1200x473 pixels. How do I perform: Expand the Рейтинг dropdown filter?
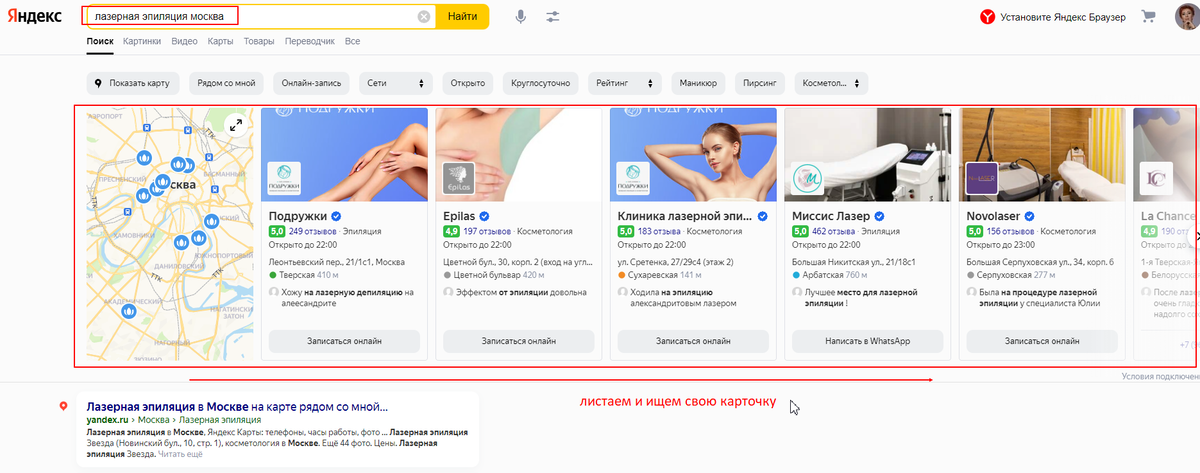point(624,83)
